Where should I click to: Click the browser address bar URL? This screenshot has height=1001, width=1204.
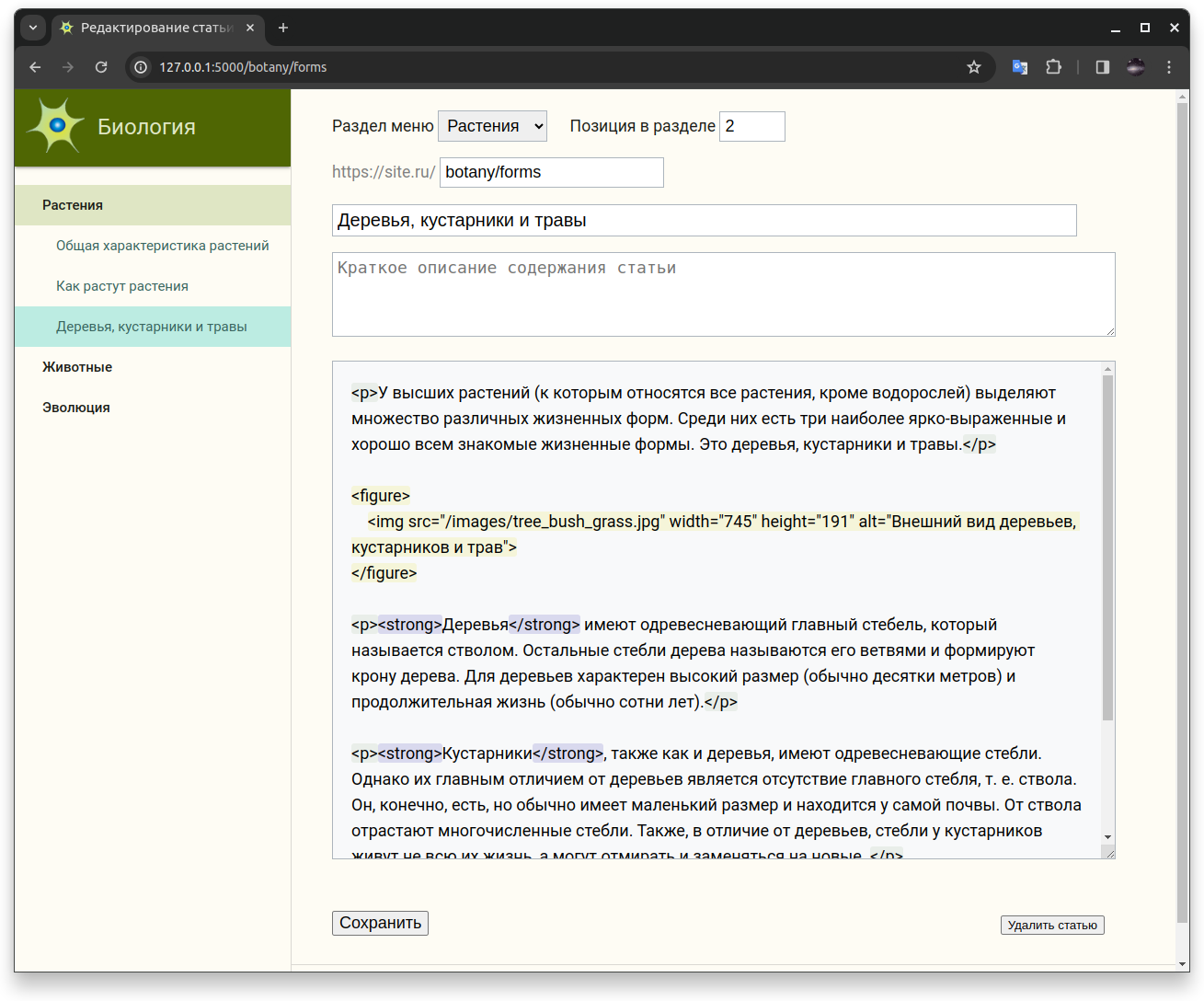[x=243, y=67]
